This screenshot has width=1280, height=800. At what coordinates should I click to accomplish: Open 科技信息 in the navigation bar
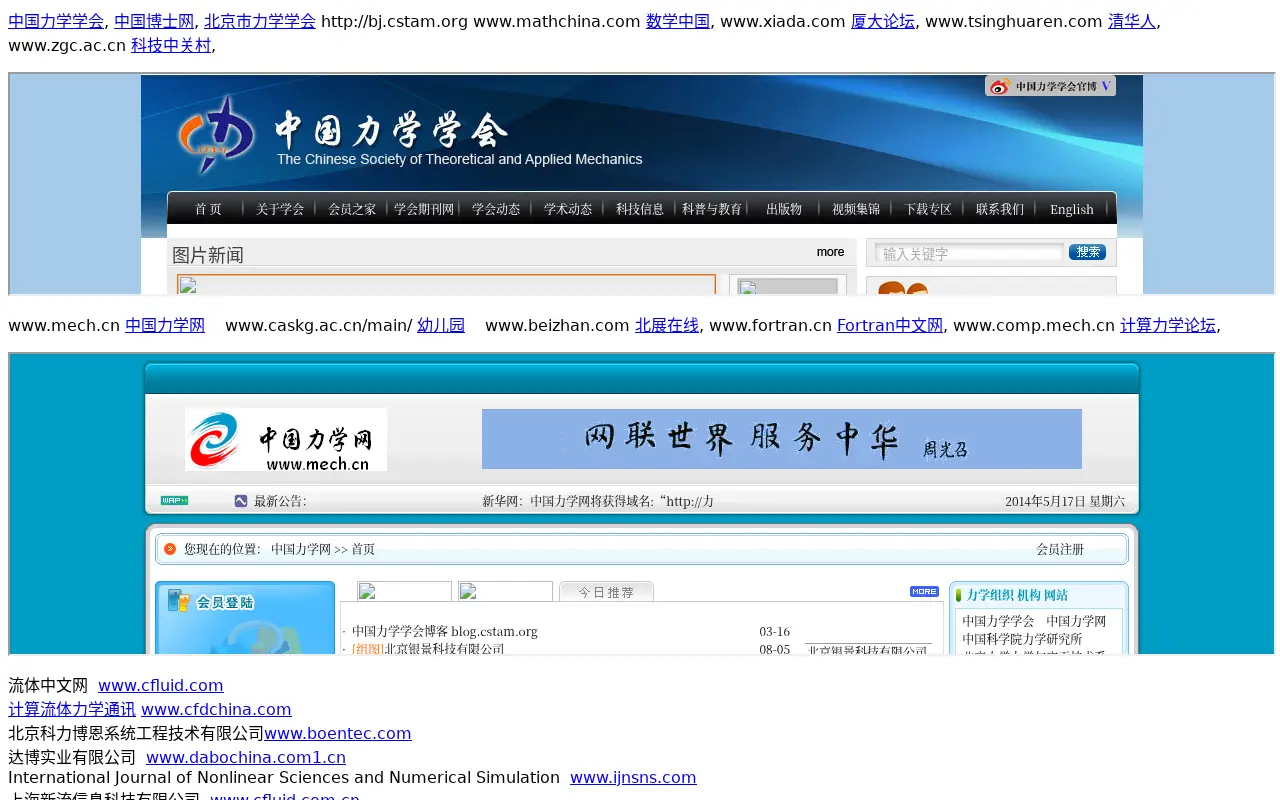point(640,209)
